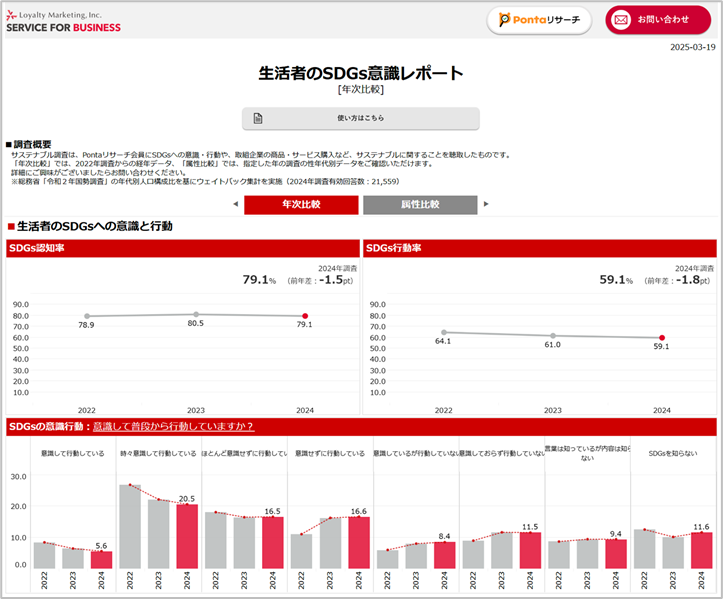Switch to the 年次比較 tab
The height and width of the screenshot is (599, 723).
[x=301, y=205]
